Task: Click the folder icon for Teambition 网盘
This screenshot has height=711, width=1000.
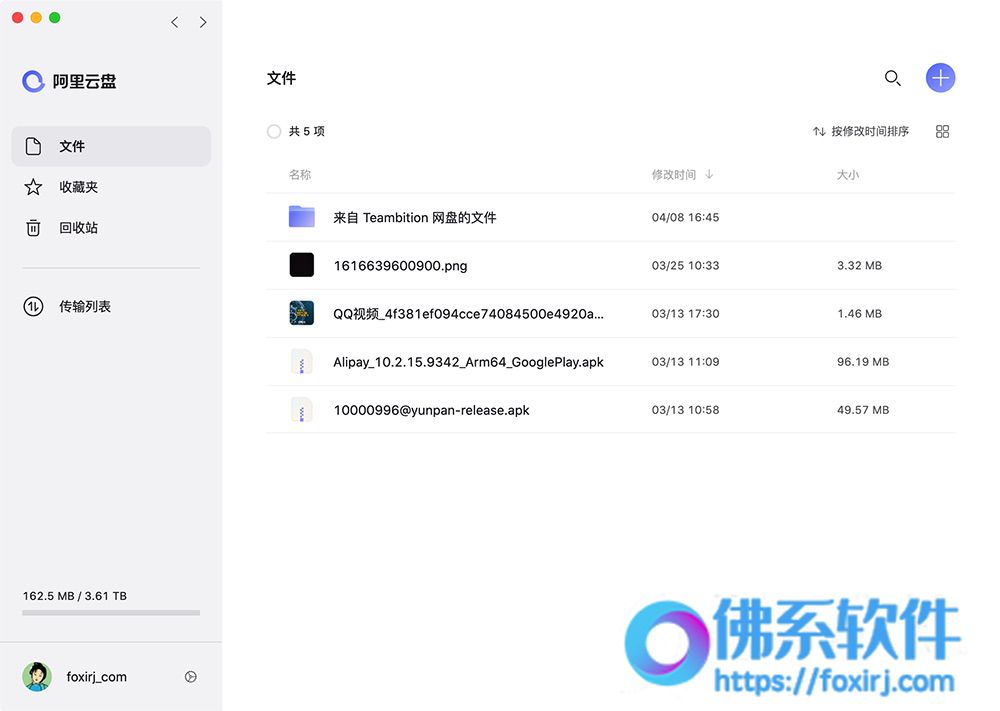Action: pyautogui.click(x=302, y=217)
